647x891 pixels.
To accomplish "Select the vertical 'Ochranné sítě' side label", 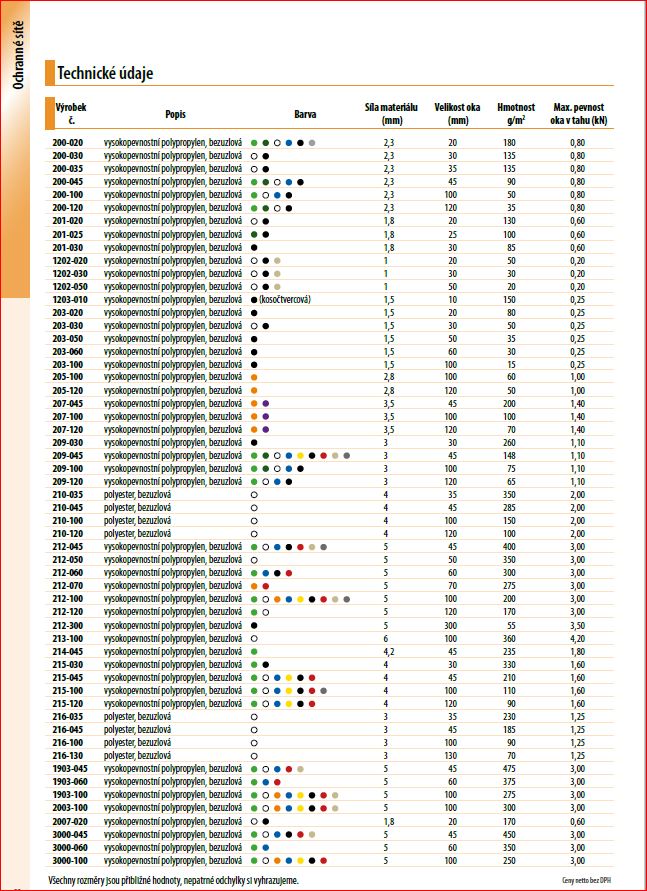I will pyautogui.click(x=19, y=55).
